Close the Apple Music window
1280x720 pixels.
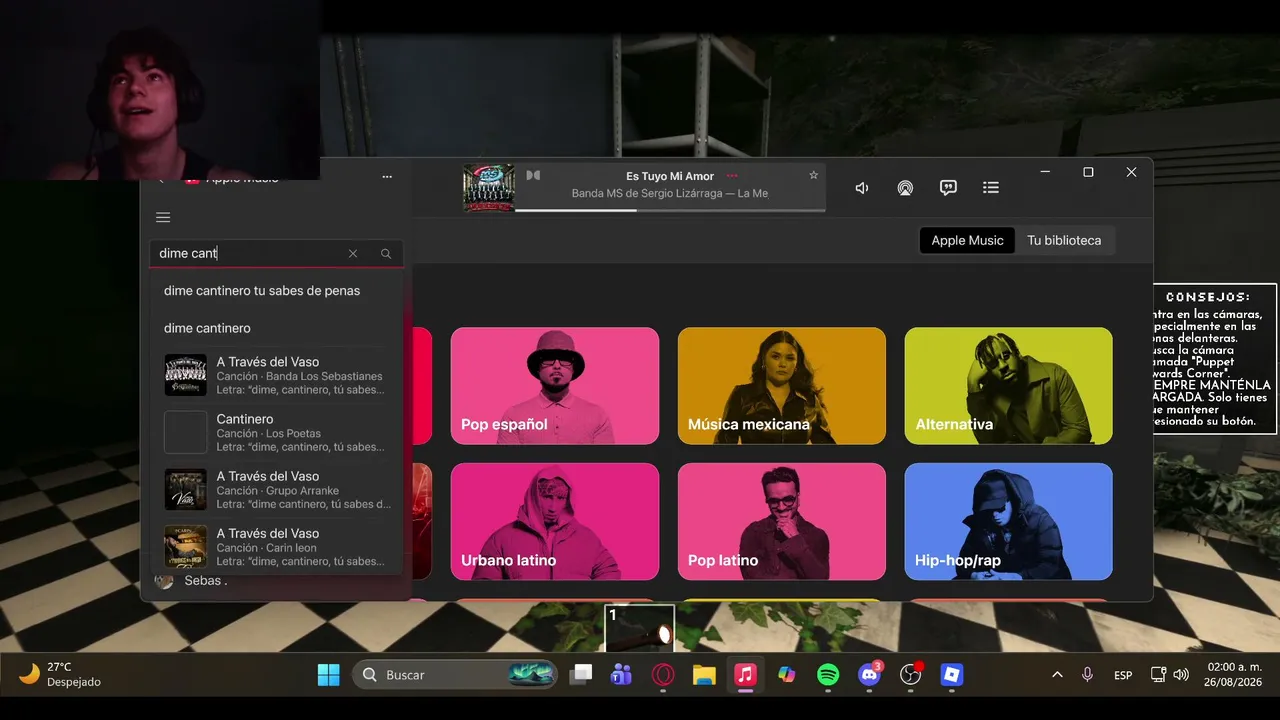click(1131, 172)
